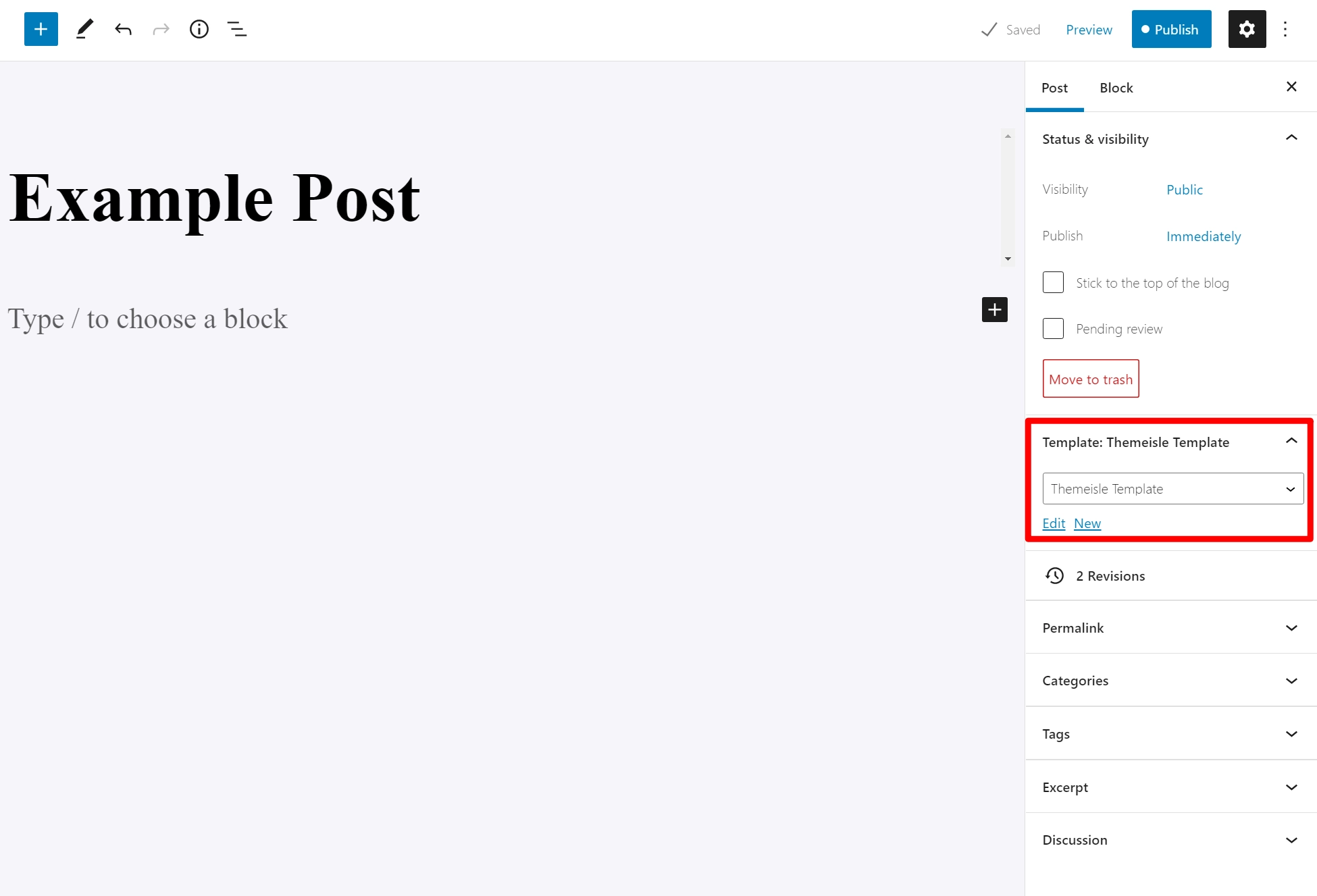This screenshot has height=896, width=1317.
Task: Select the Edit Post Pencil tool
Action: pyautogui.click(x=84, y=29)
